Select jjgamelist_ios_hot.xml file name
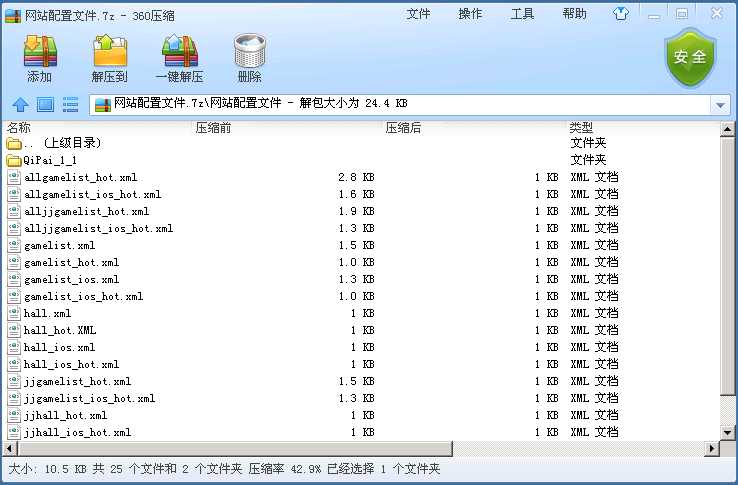This screenshot has height=485, width=738. tap(89, 398)
